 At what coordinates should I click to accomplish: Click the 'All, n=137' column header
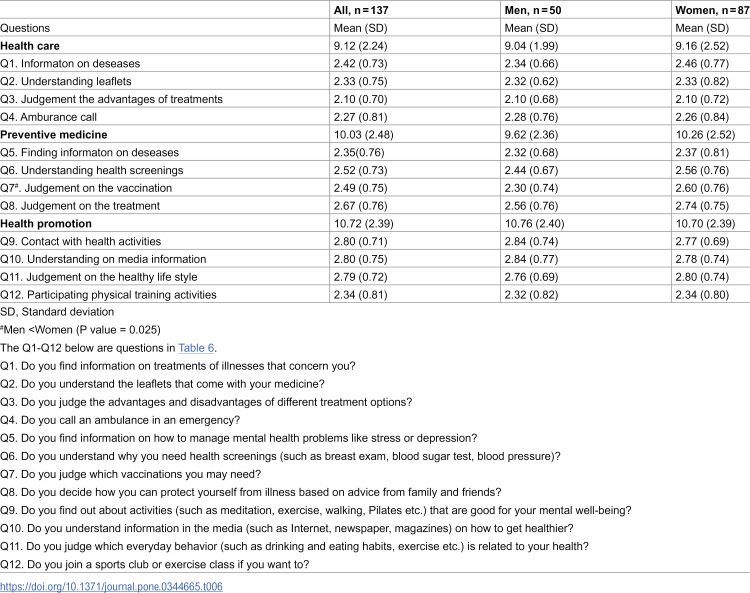pos(361,10)
